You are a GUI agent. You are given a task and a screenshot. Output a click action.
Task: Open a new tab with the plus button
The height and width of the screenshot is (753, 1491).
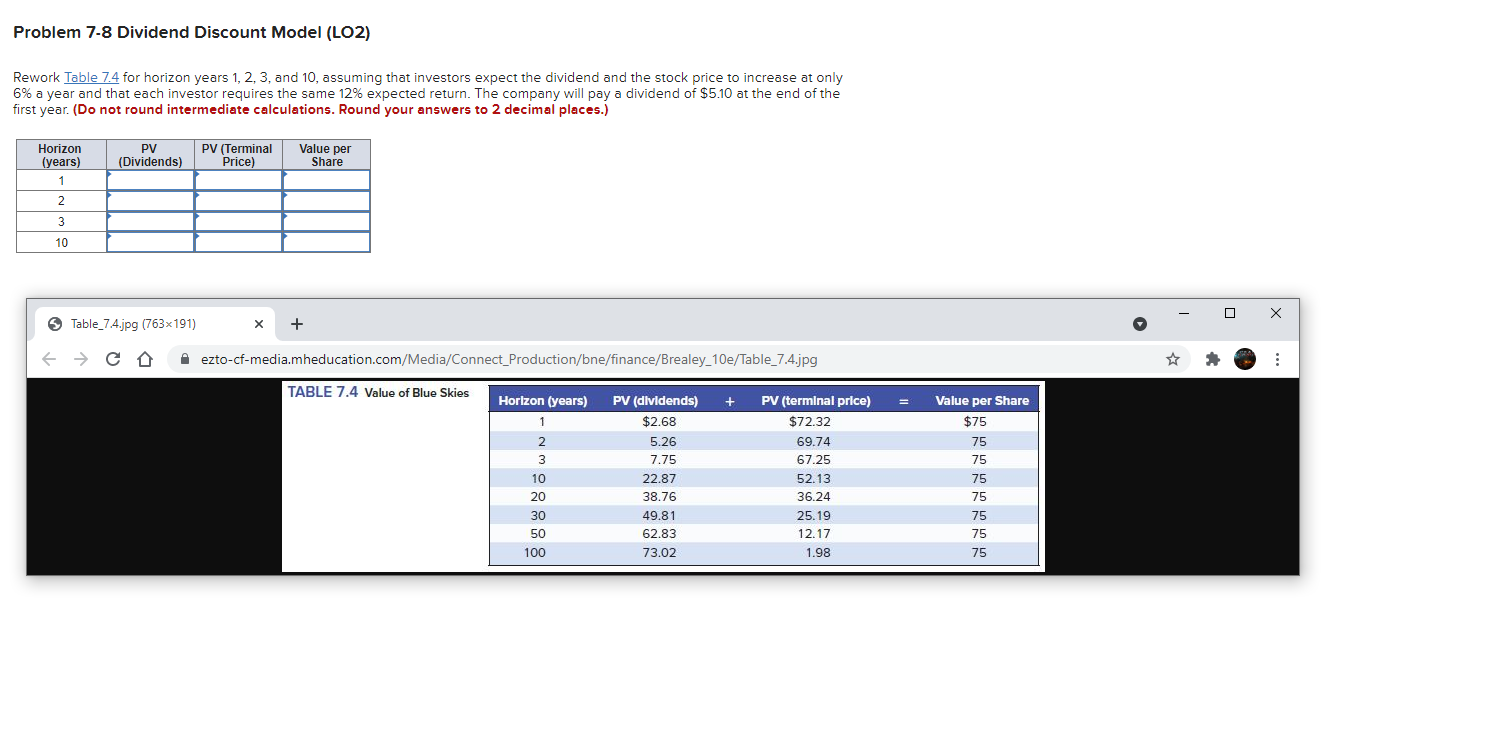point(296,323)
